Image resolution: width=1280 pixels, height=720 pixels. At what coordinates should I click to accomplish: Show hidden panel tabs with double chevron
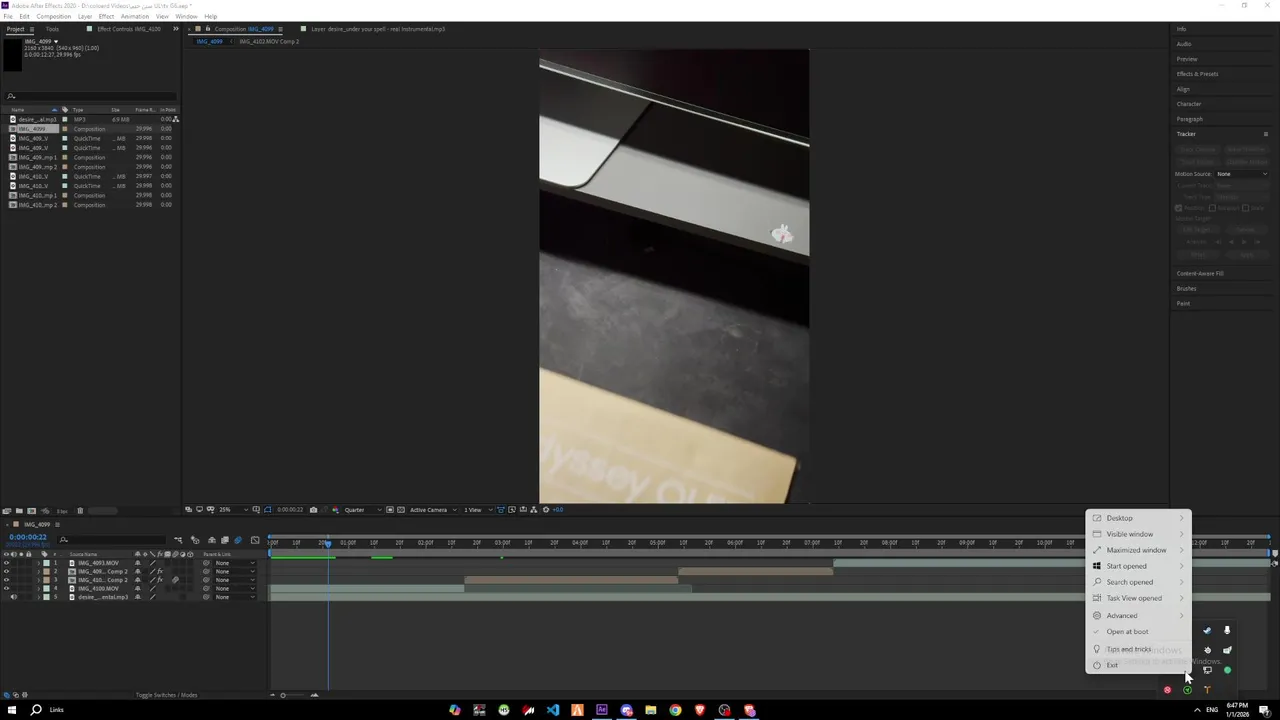tap(176, 29)
